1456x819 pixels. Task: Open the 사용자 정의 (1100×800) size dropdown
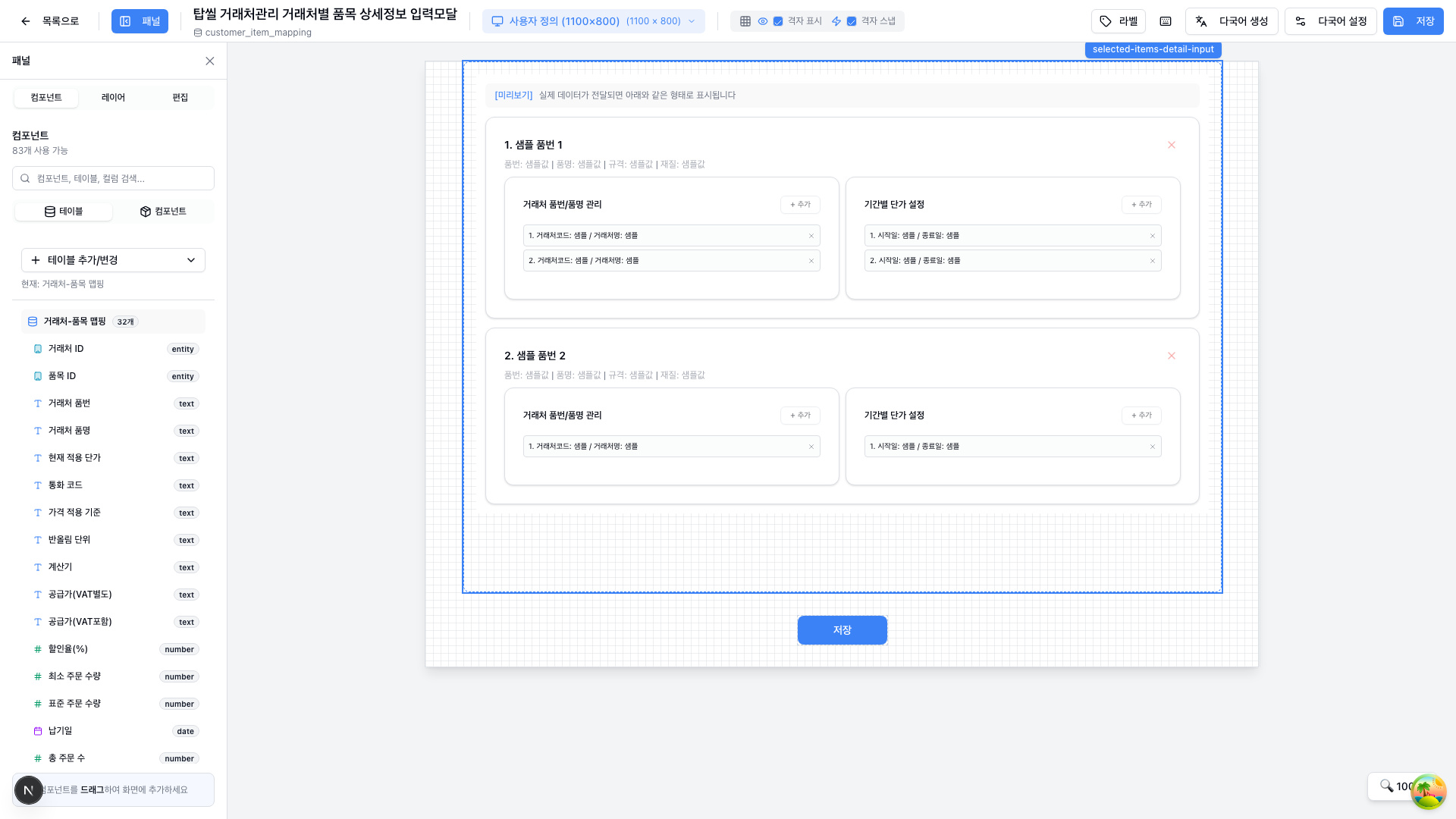tap(593, 21)
